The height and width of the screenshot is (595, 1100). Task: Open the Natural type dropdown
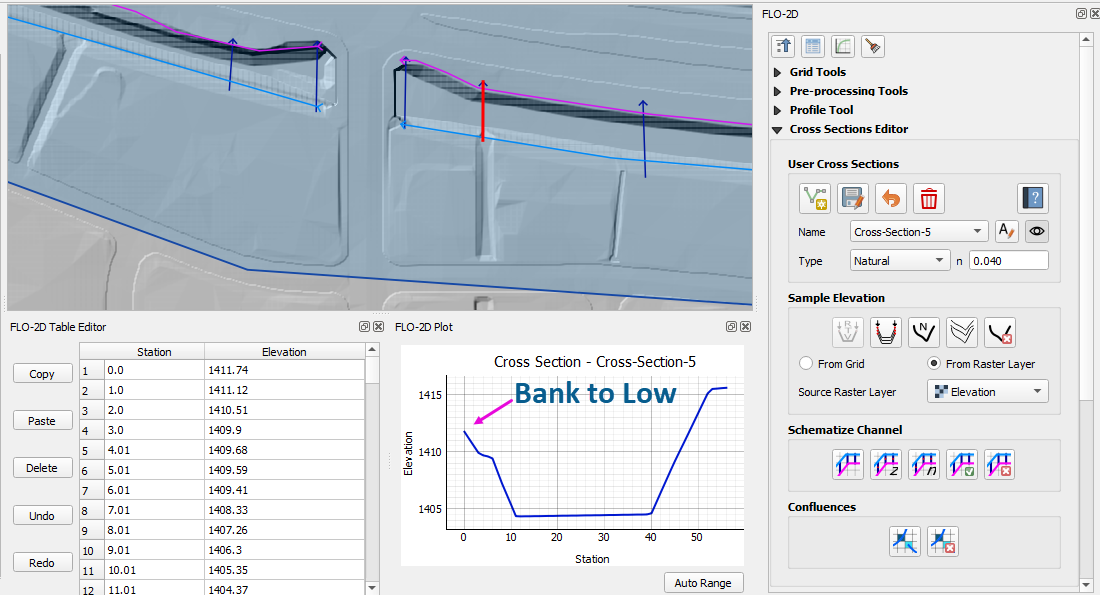899,261
